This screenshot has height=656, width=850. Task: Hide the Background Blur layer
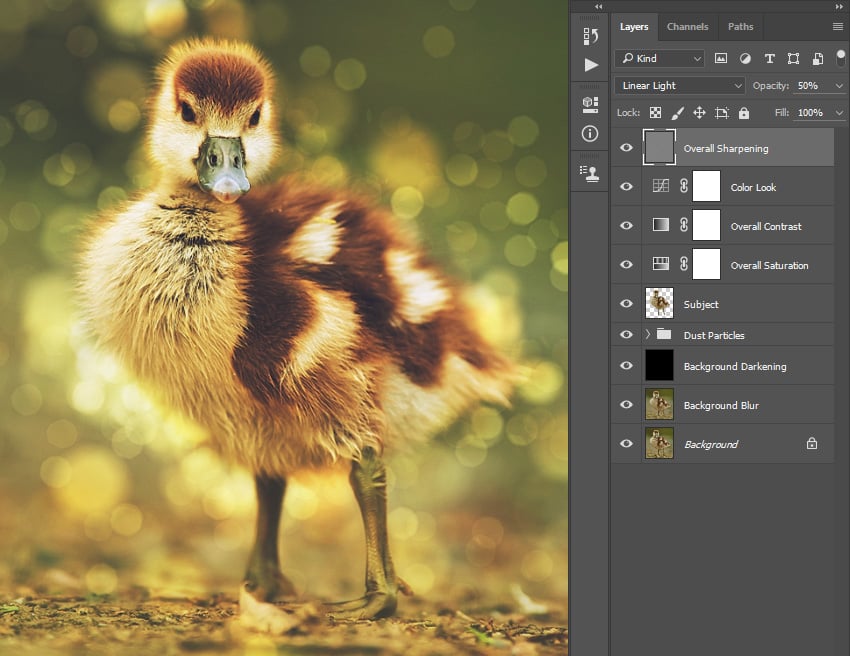(626, 404)
